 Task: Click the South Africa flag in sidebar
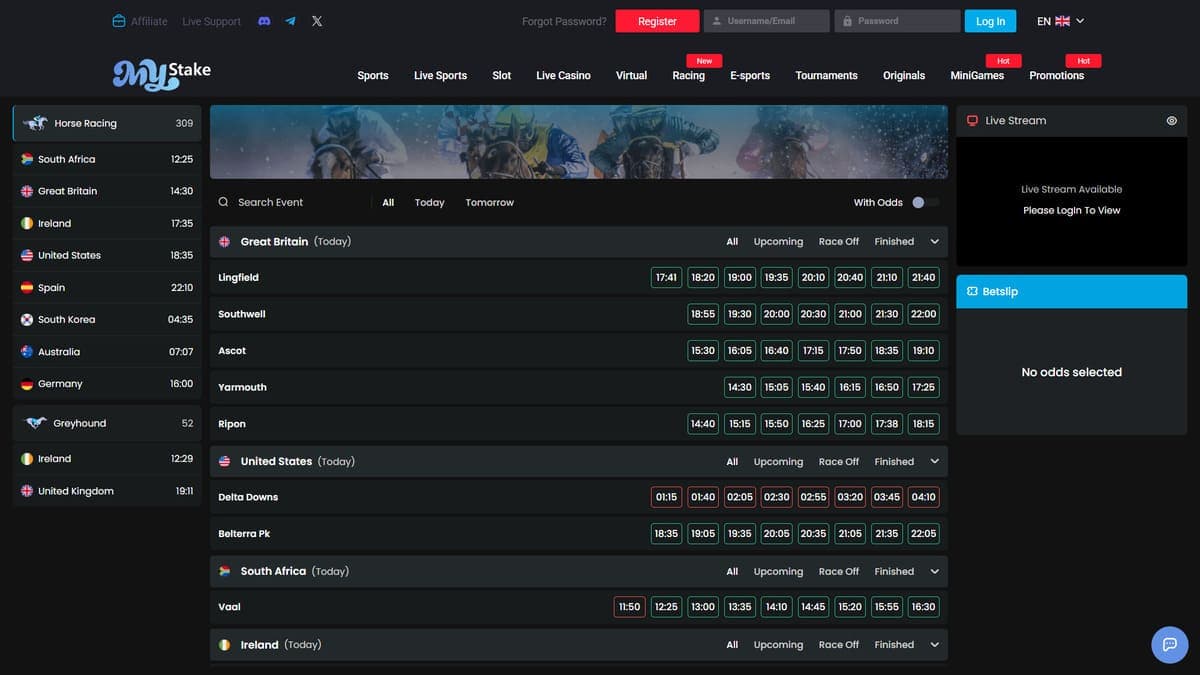27,159
